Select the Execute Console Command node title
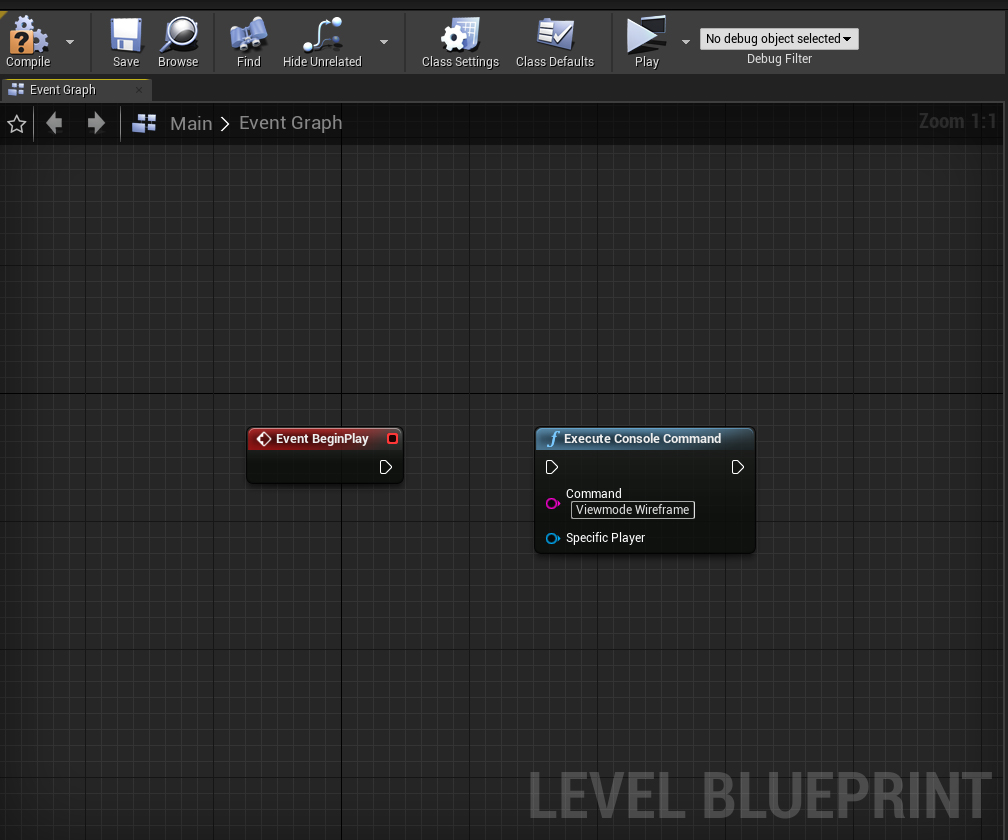 642,439
